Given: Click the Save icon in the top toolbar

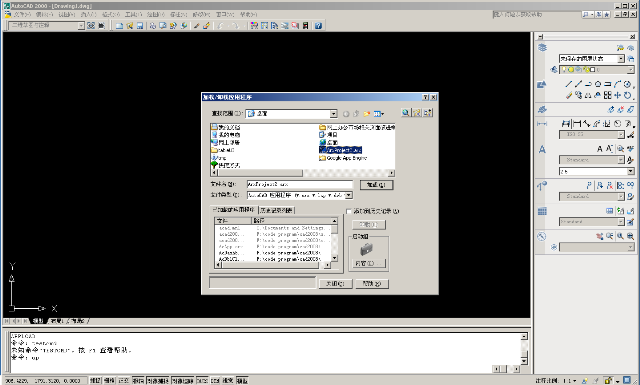Looking at the screenshot, I should [140, 26].
